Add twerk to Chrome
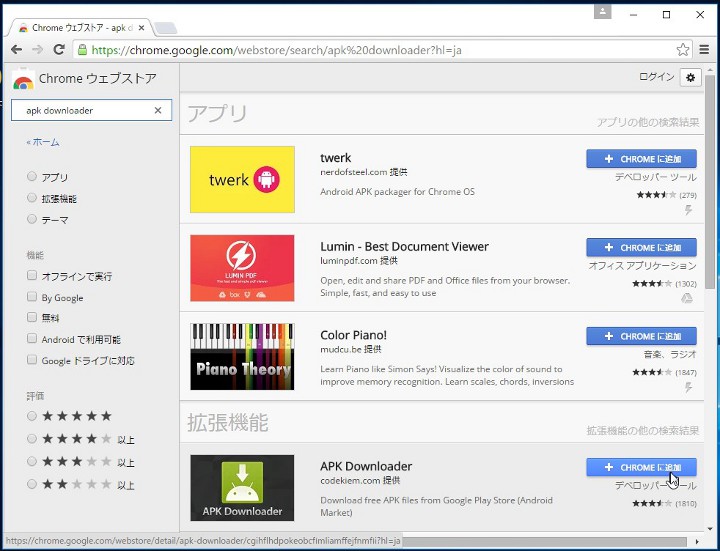720x551 pixels. click(x=641, y=159)
